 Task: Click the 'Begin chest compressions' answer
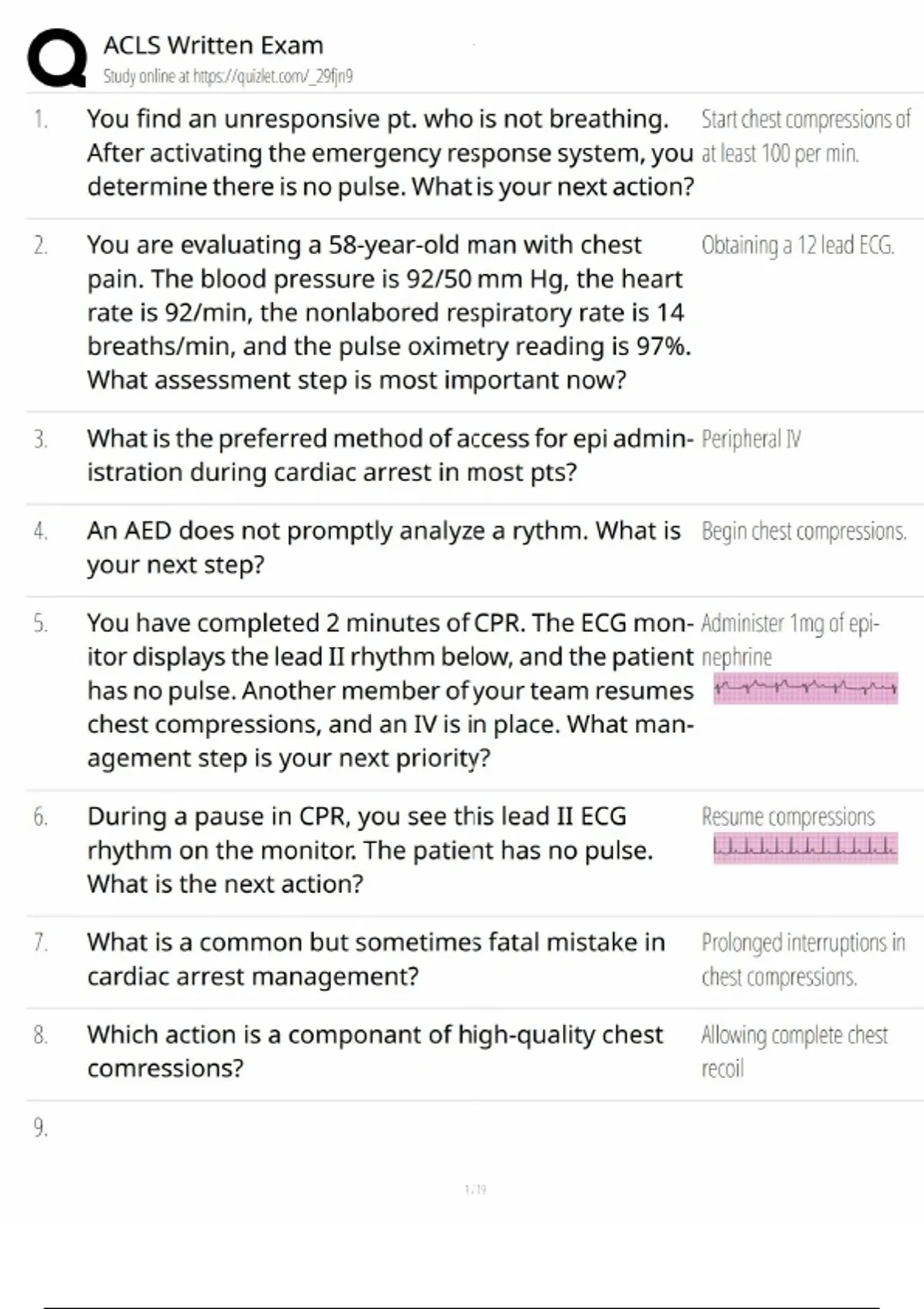804,531
